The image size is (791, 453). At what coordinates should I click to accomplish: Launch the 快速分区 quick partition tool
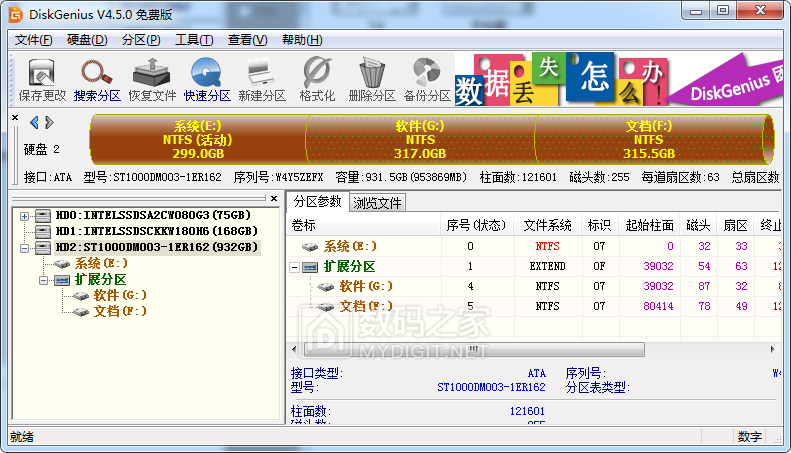[x=207, y=80]
